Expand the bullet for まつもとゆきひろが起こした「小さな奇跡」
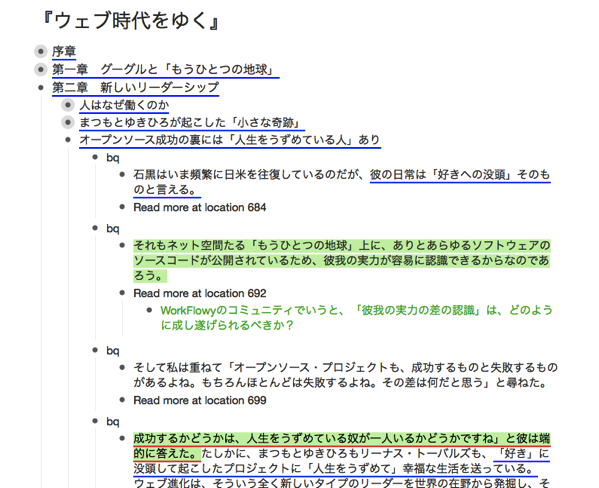Screen dimensions: 599x488 pyautogui.click(x=68, y=122)
